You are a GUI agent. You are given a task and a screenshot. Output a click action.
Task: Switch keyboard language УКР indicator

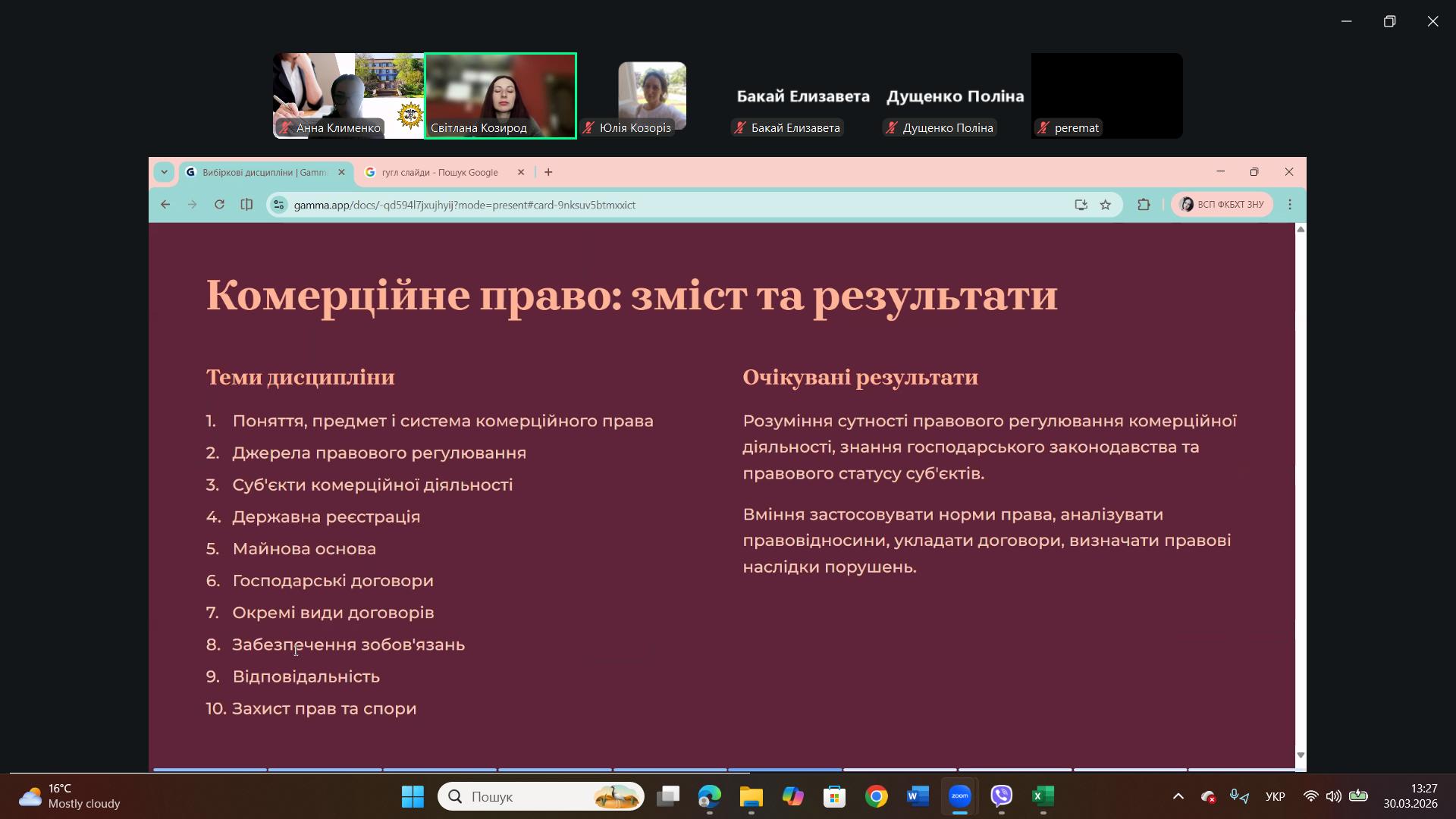[1275, 796]
